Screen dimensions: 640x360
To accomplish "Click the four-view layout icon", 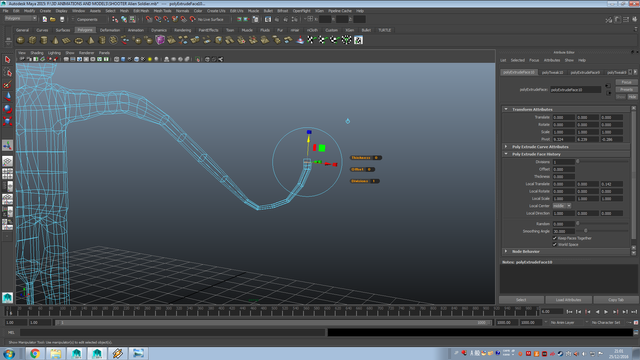I will tap(7, 174).
